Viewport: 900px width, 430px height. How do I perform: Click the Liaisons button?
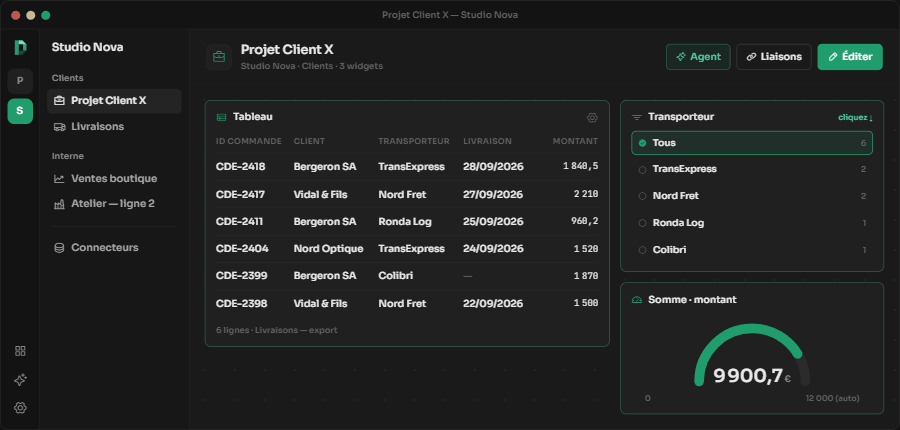pyautogui.click(x=774, y=57)
